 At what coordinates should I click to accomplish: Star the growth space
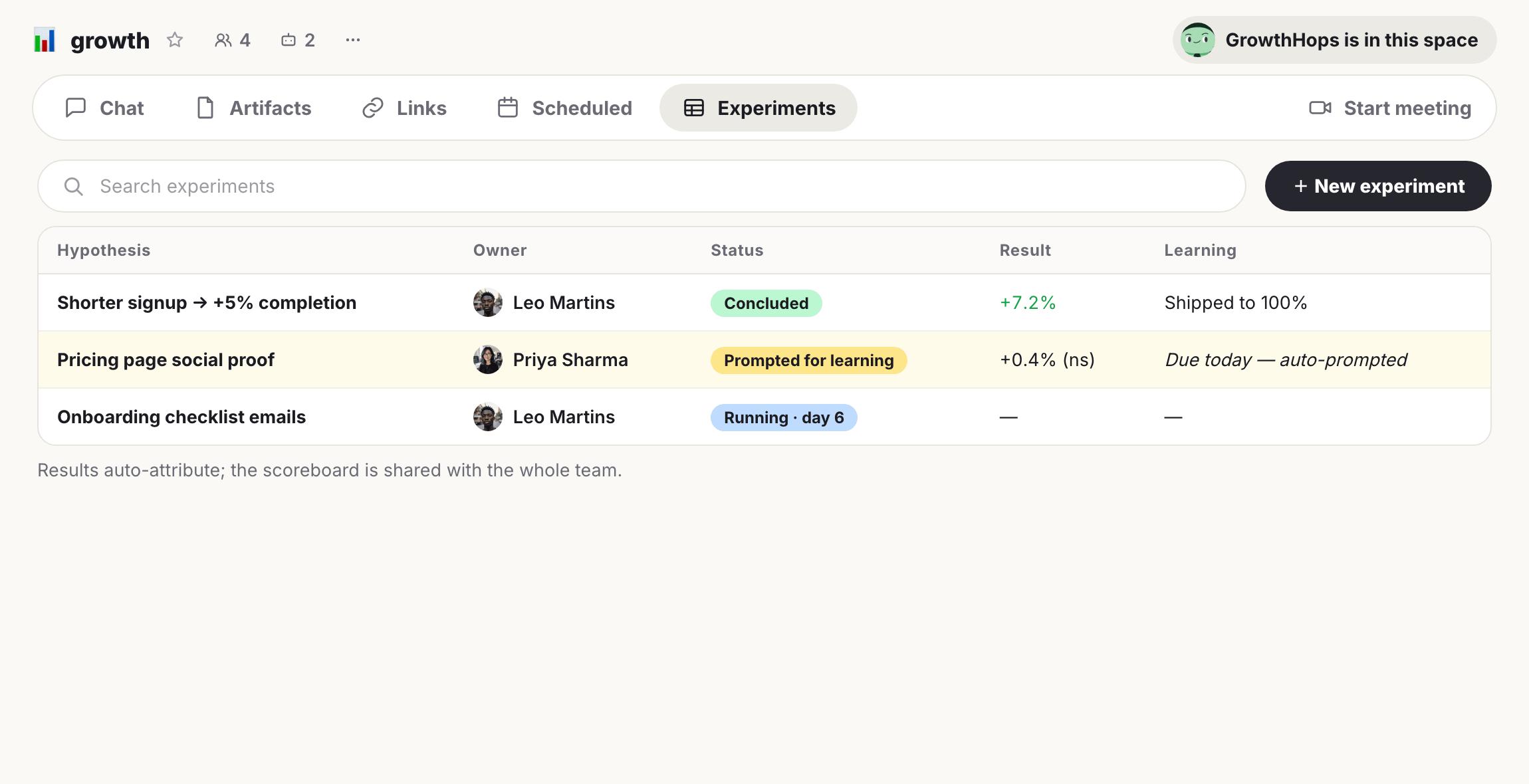click(175, 40)
